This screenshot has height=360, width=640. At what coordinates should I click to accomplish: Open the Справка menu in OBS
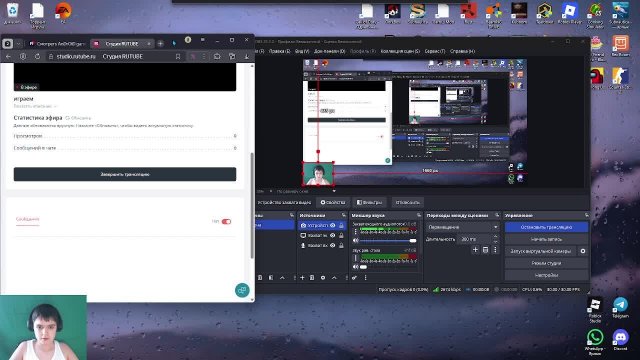[462, 51]
